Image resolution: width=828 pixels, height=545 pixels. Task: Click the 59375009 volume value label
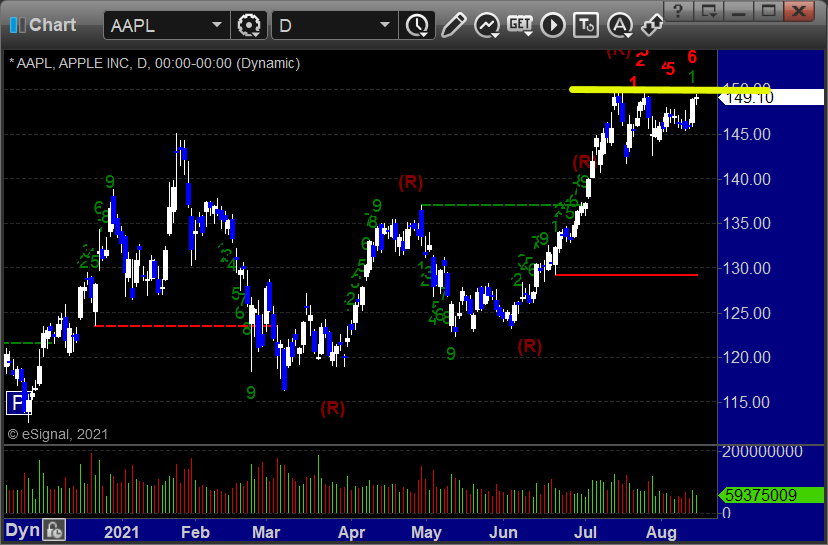click(x=771, y=495)
